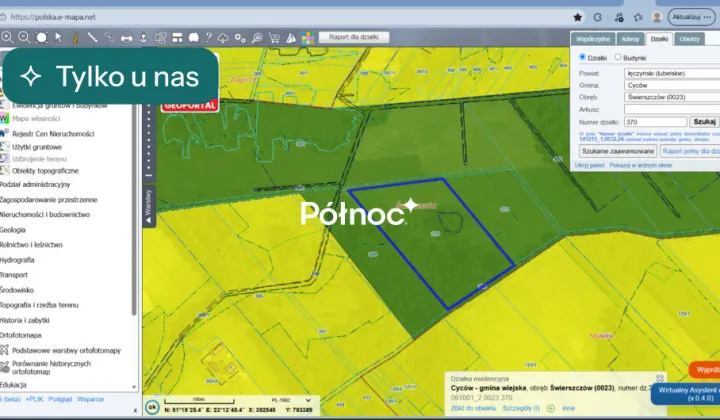Click the dotted vertical map zoom slider
This screenshot has width=720, height=420.
[x=148, y=141]
